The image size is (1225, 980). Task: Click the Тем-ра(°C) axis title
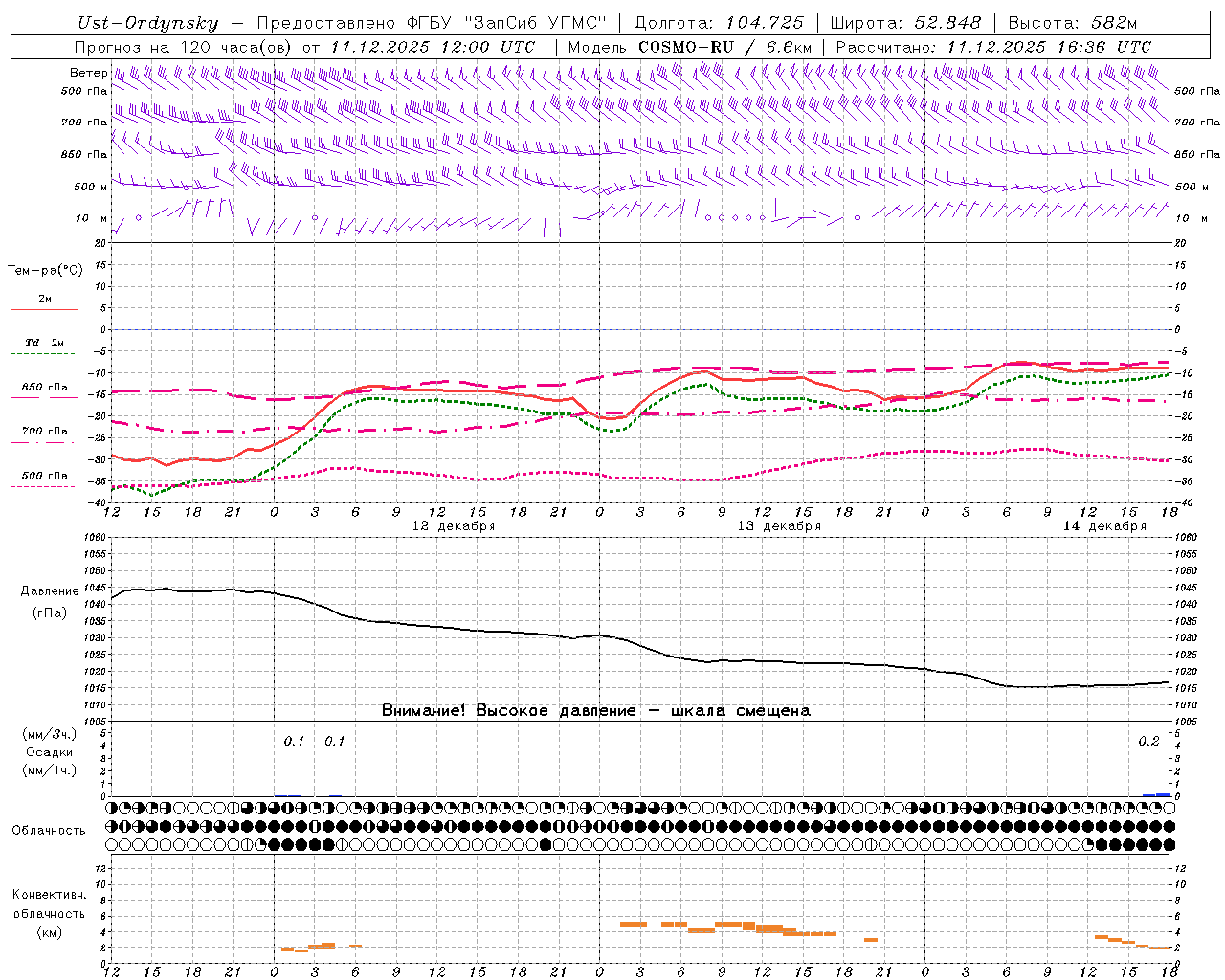(45, 271)
